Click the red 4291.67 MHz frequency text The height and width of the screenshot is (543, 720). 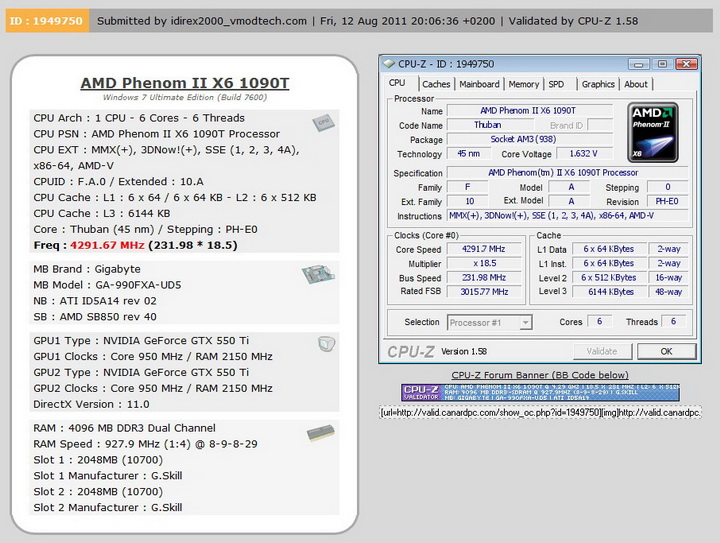(107, 245)
